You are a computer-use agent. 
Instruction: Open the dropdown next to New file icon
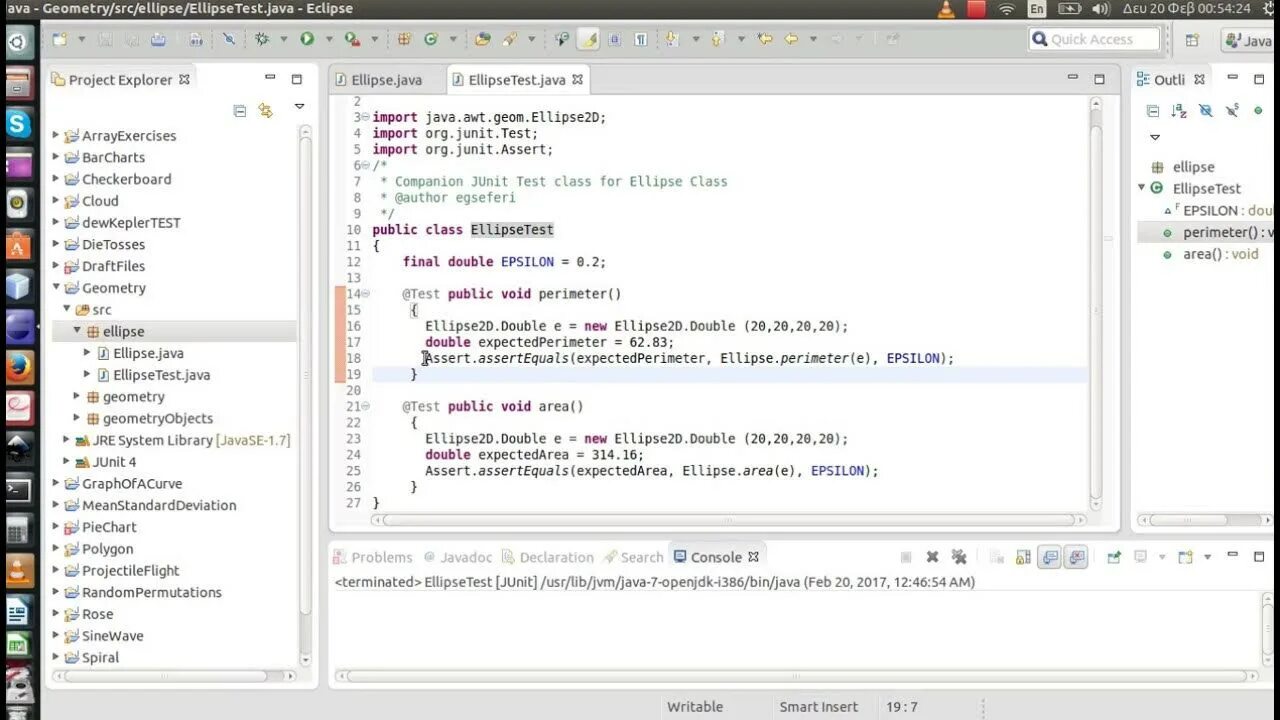[80, 39]
